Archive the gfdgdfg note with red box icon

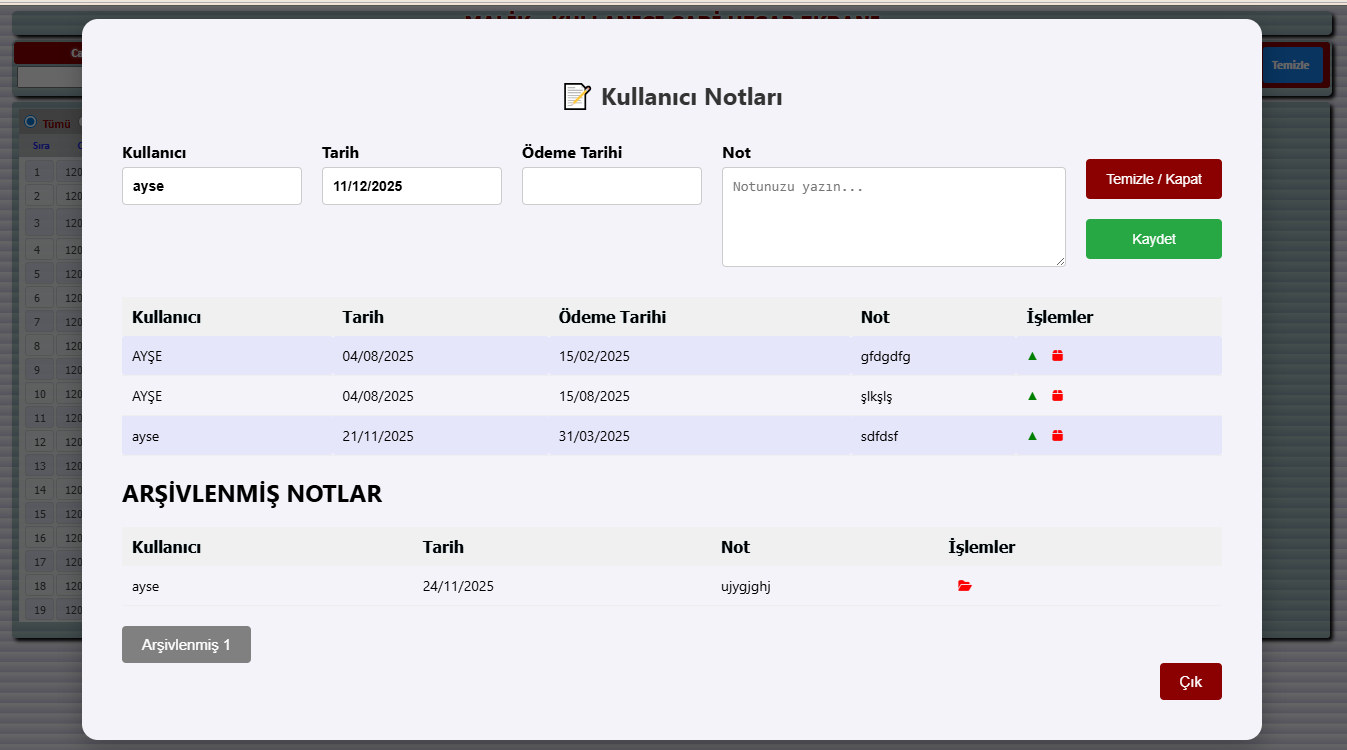pyautogui.click(x=1057, y=356)
